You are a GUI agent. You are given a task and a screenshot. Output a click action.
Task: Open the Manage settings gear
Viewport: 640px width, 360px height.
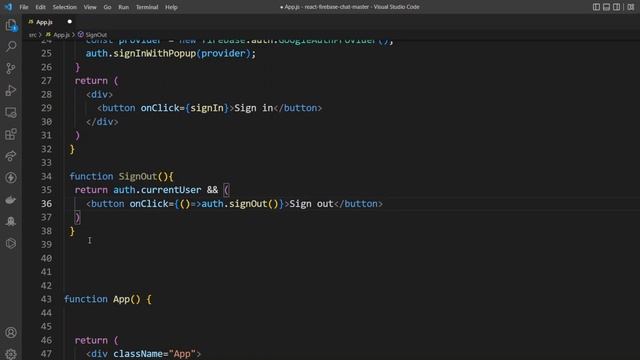pos(11,353)
